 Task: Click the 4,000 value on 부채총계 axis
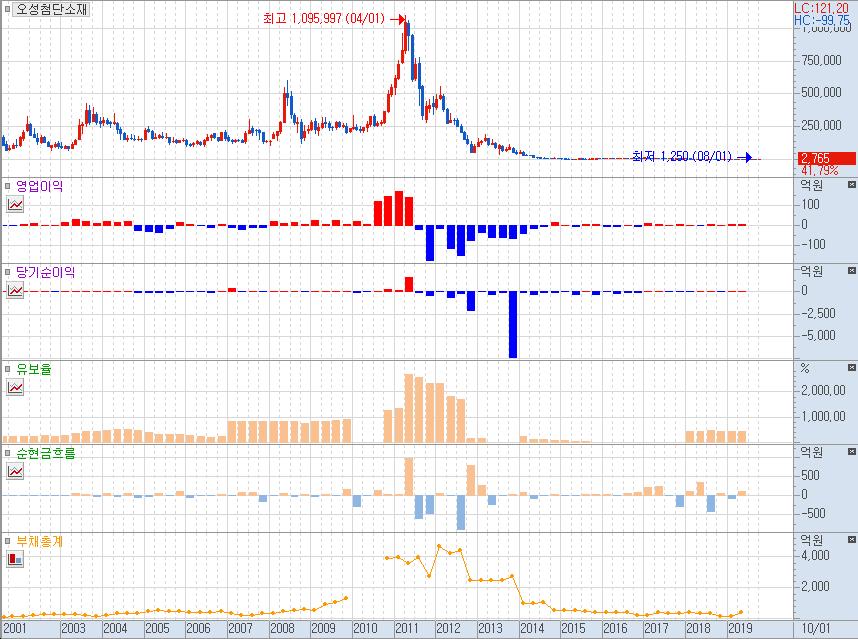click(x=815, y=555)
